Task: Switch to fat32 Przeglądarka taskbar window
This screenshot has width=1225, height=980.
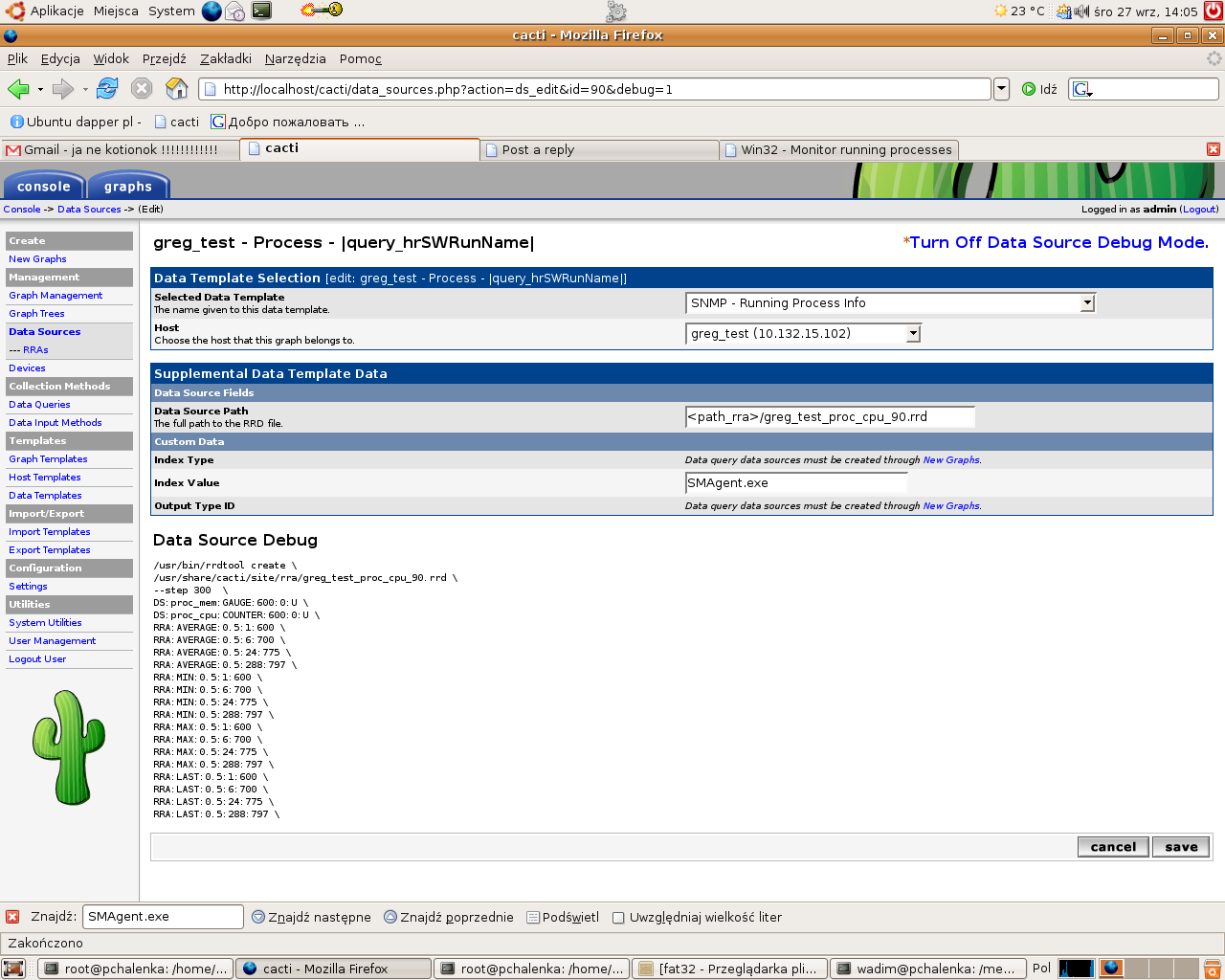Action: 728,969
